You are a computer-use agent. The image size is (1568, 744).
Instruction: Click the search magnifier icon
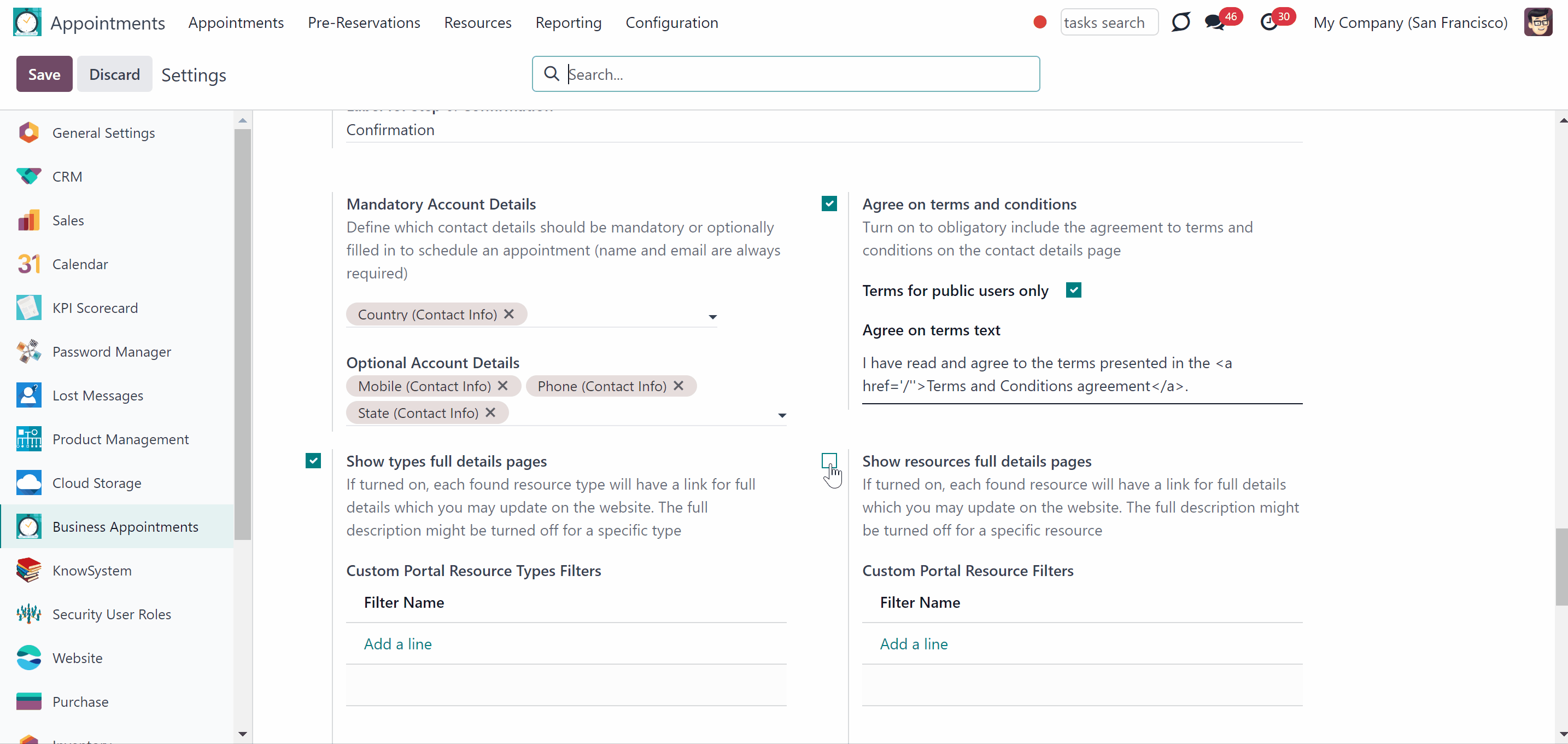(551, 74)
